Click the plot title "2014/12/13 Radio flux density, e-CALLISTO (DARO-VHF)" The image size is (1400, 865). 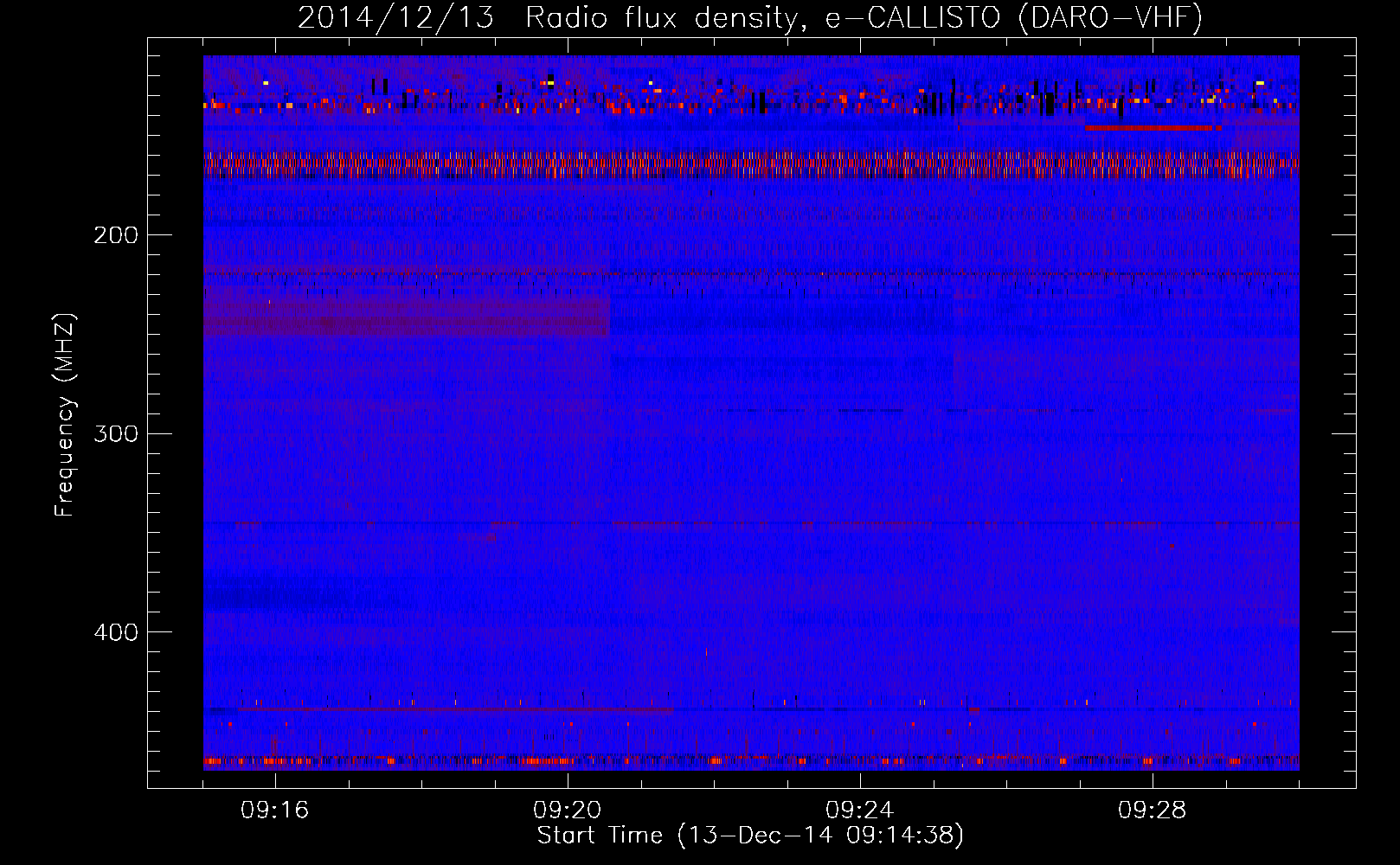[750, 17]
